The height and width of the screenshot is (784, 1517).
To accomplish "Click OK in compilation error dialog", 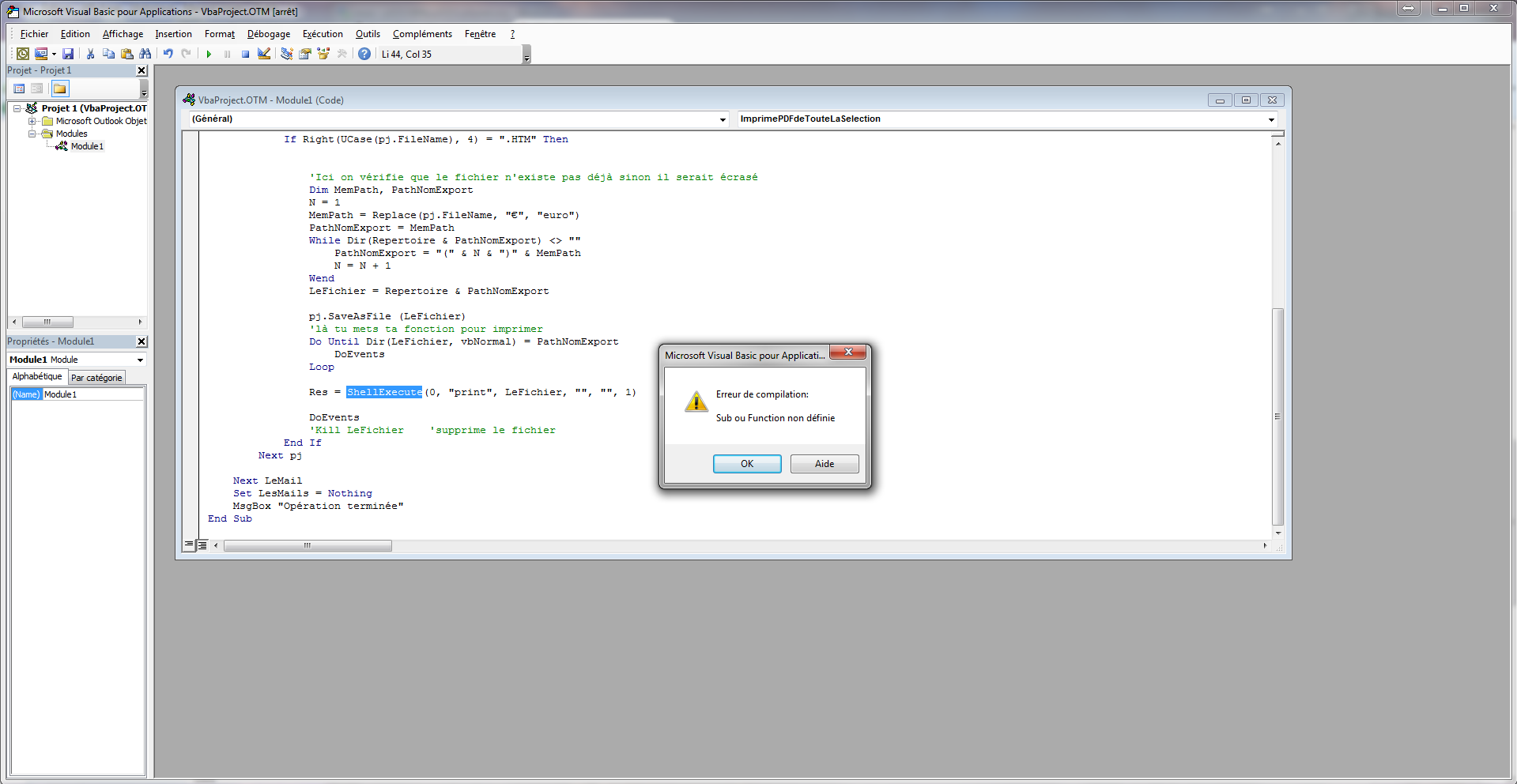I will 747,464.
